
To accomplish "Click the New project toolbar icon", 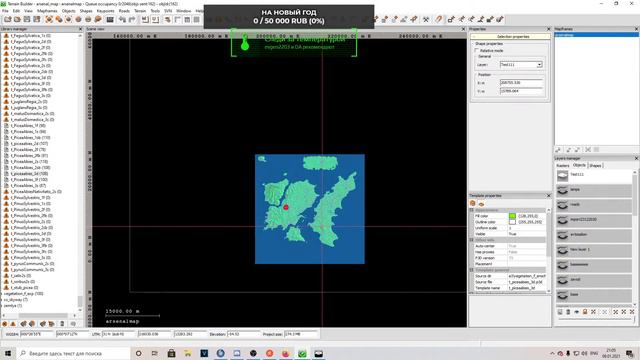I will [8, 19].
